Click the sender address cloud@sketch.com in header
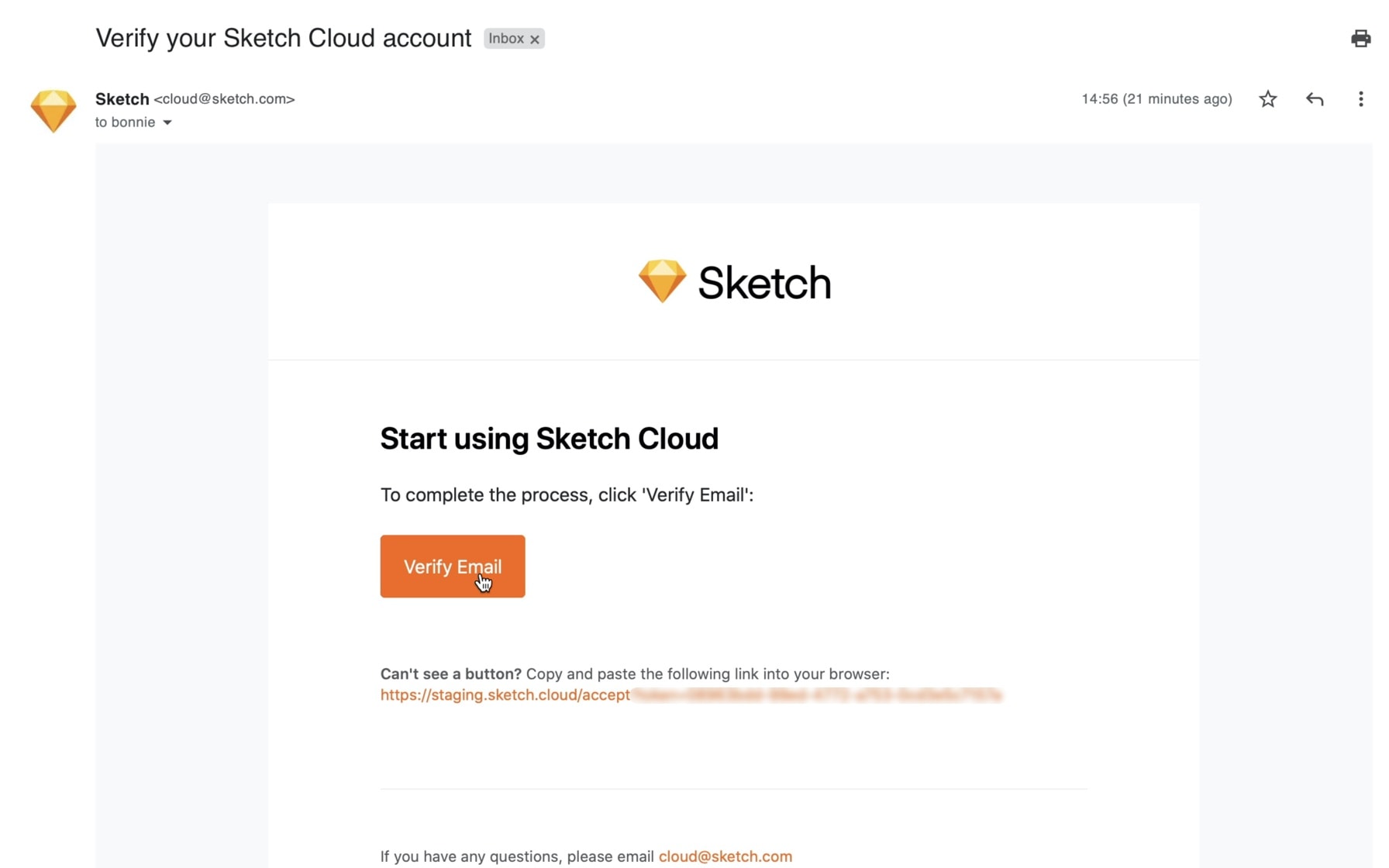Viewport: 1389px width, 868px height. (x=224, y=99)
